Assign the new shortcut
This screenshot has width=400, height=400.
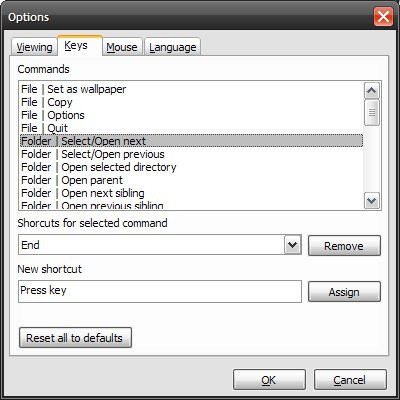[x=344, y=292]
